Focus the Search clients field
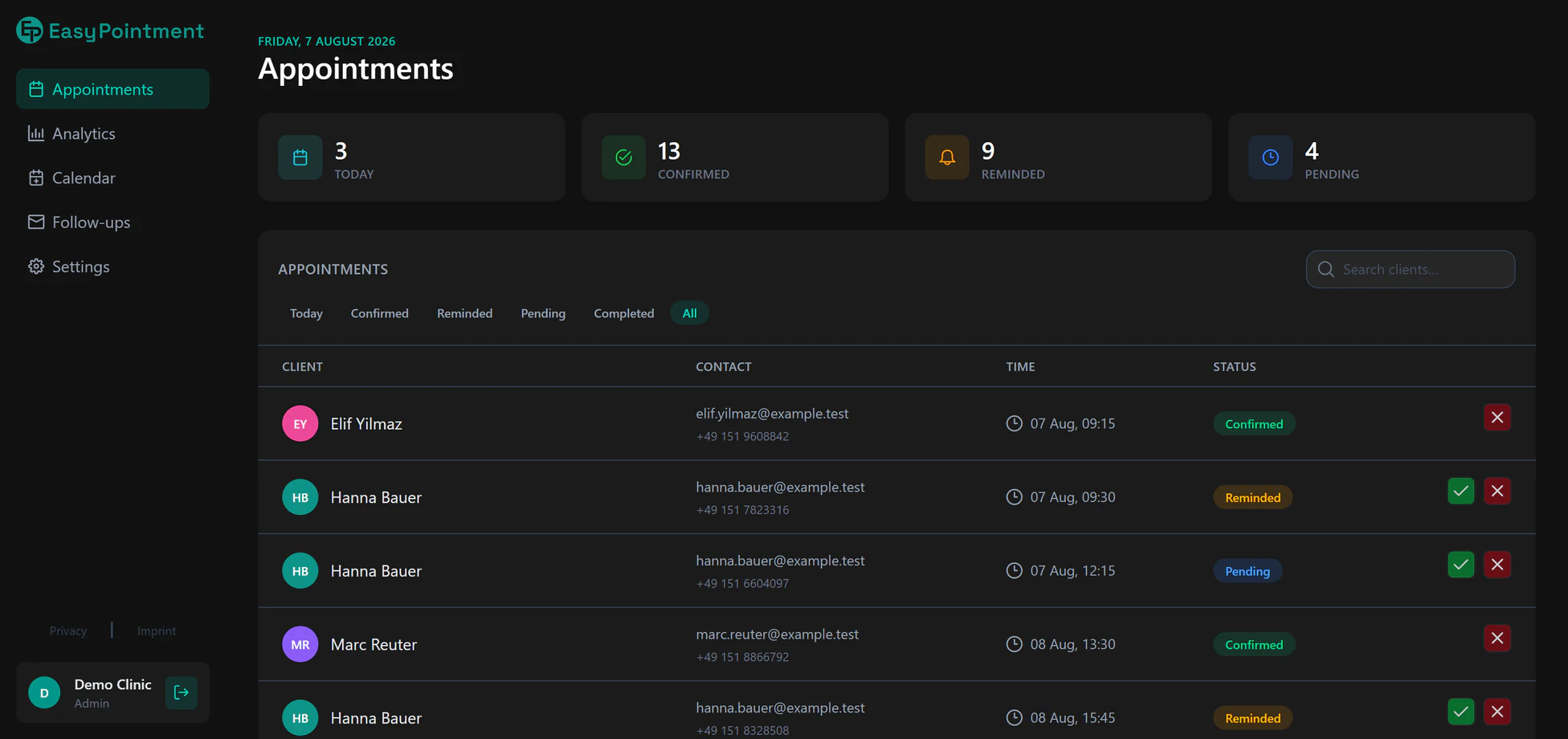This screenshot has height=739, width=1568. [x=1411, y=269]
